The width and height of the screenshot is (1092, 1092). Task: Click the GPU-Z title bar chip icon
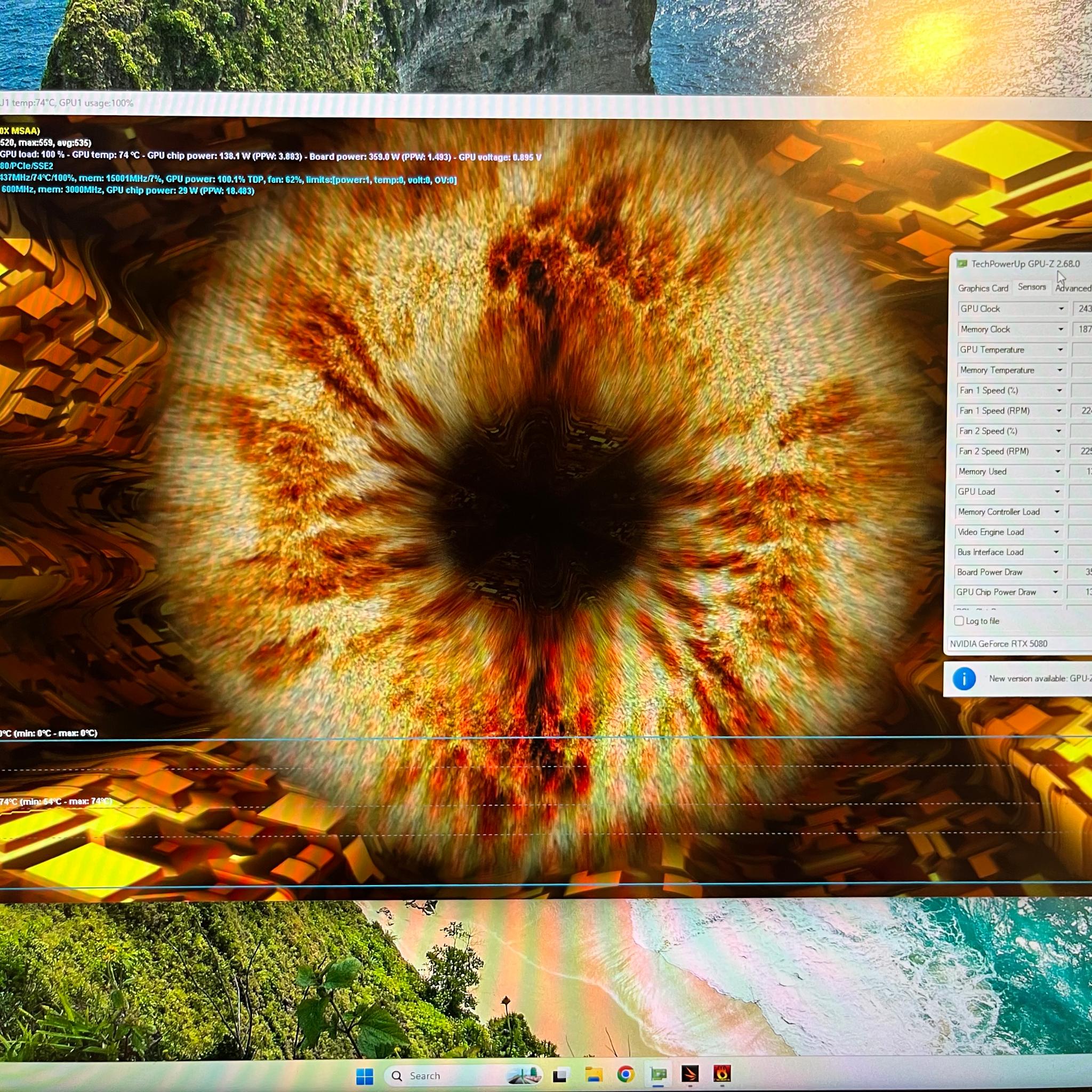point(961,263)
